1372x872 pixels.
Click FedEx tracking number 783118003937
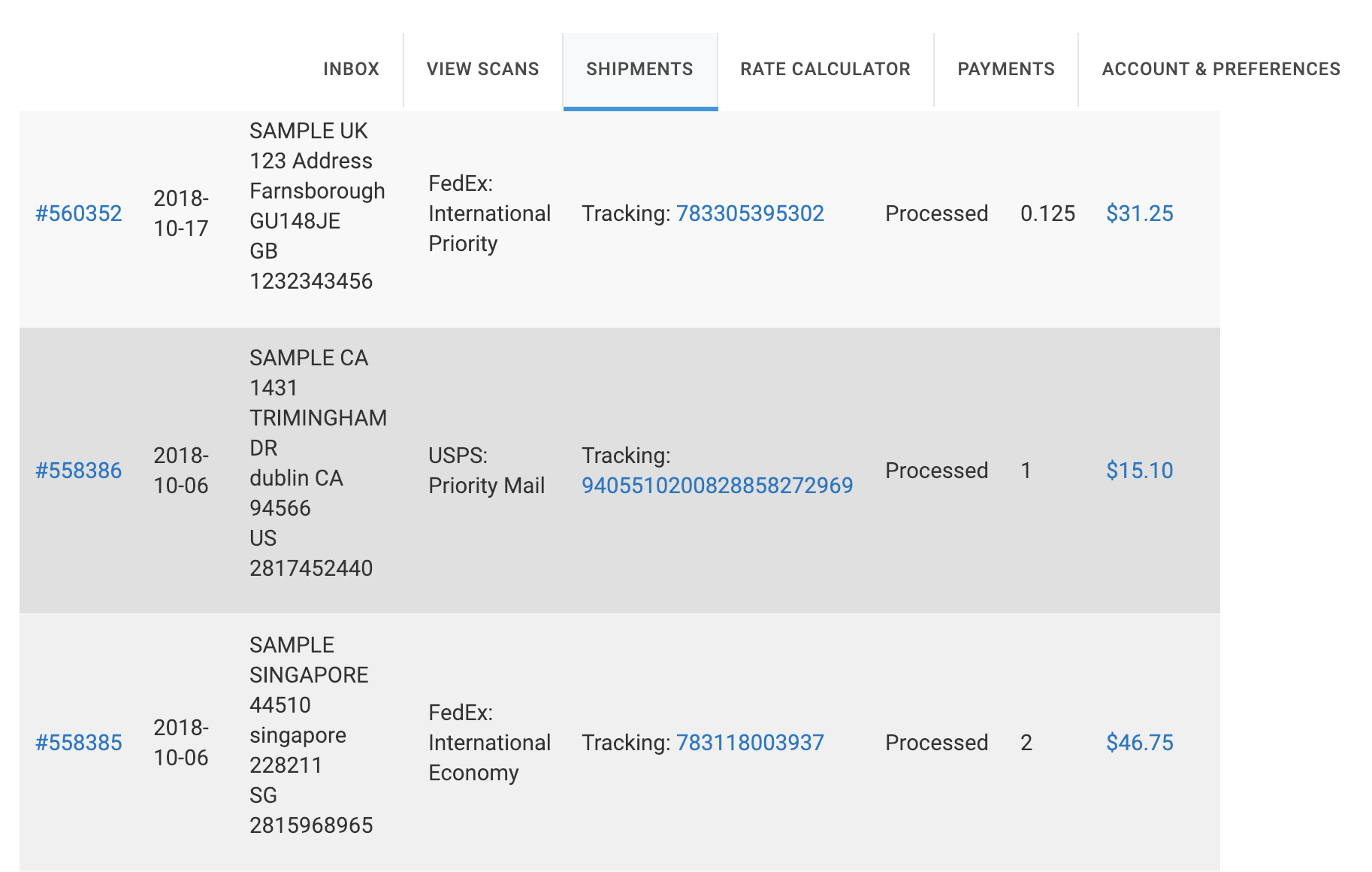coord(750,743)
